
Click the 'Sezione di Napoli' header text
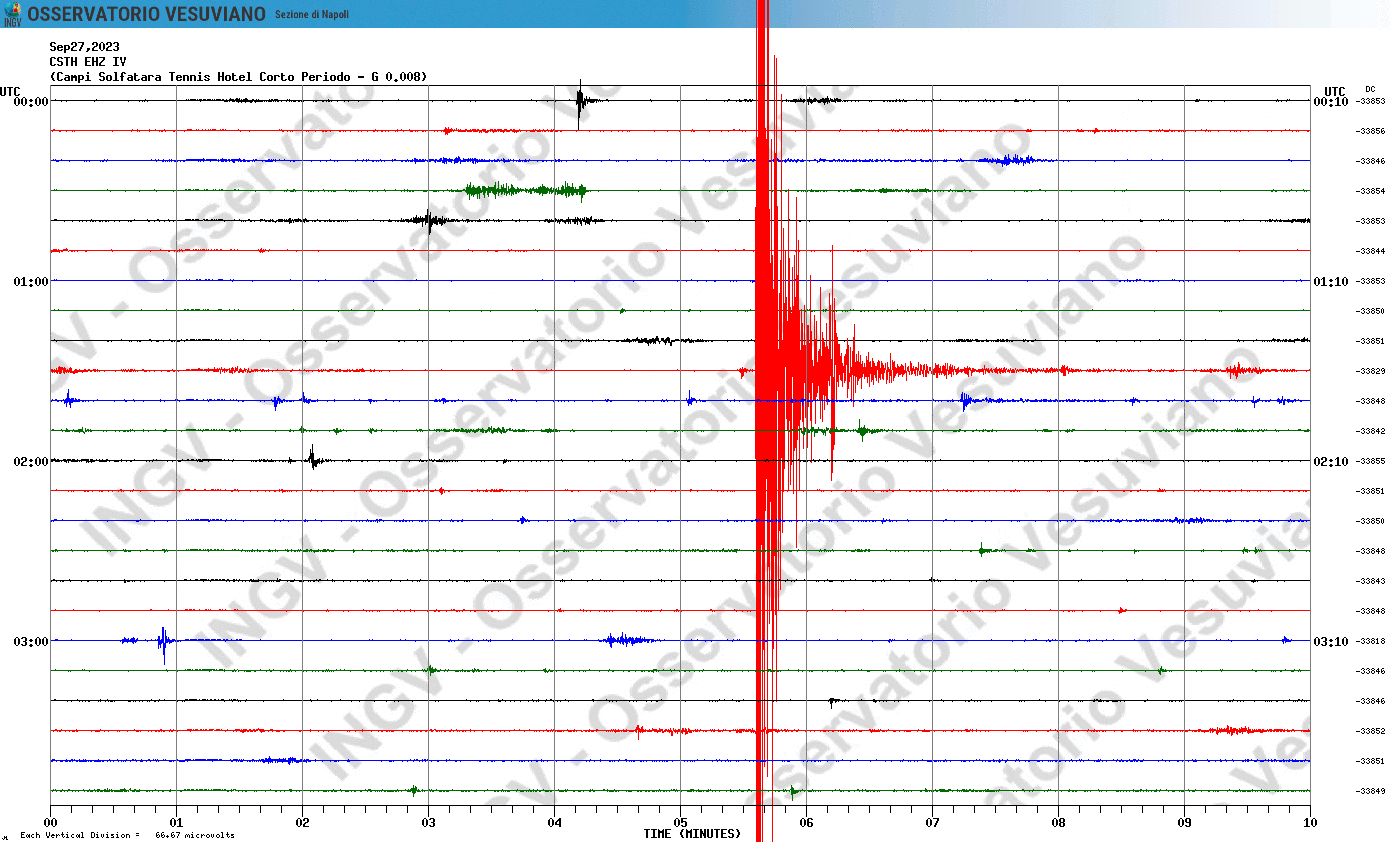pyautogui.click(x=312, y=15)
